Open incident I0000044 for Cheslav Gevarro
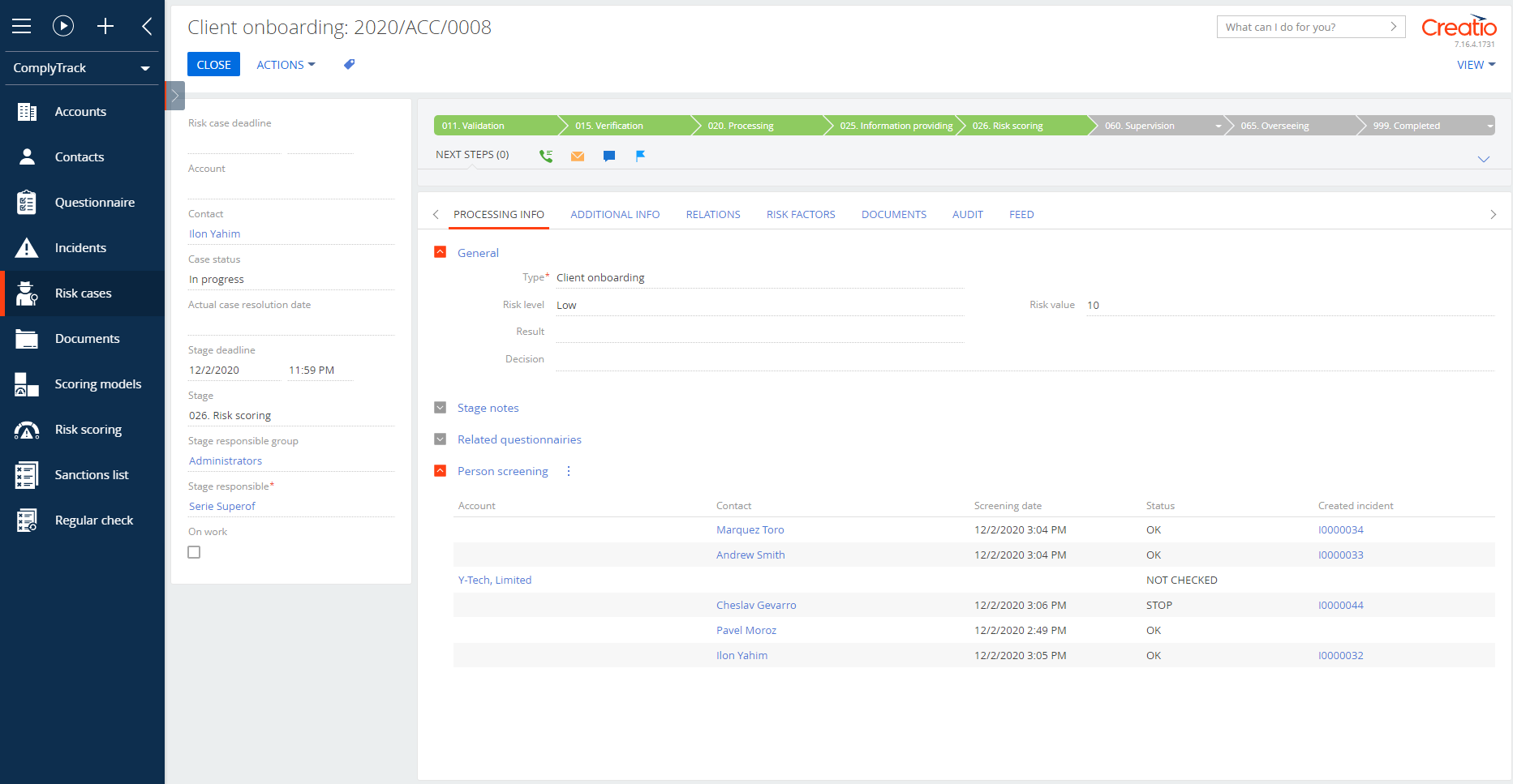The width and height of the screenshot is (1513, 784). (x=1340, y=604)
